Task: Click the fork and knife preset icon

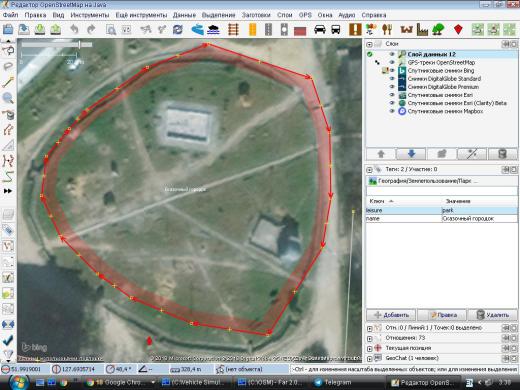Action: pos(387,30)
